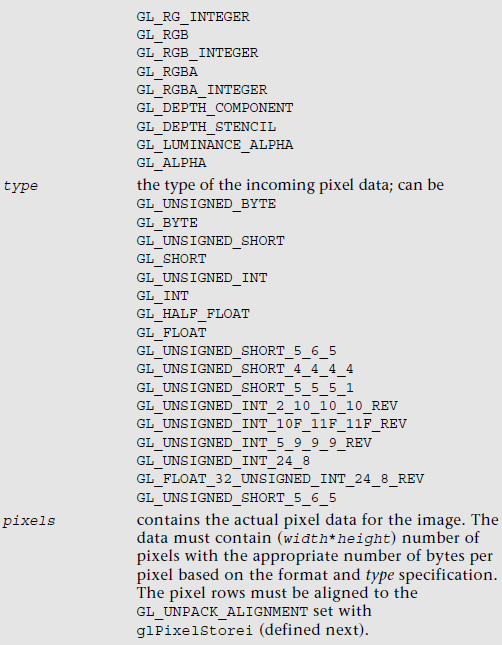Click the GL_RG_INTEGER format constant
502x645 pixels.
(x=193, y=17)
